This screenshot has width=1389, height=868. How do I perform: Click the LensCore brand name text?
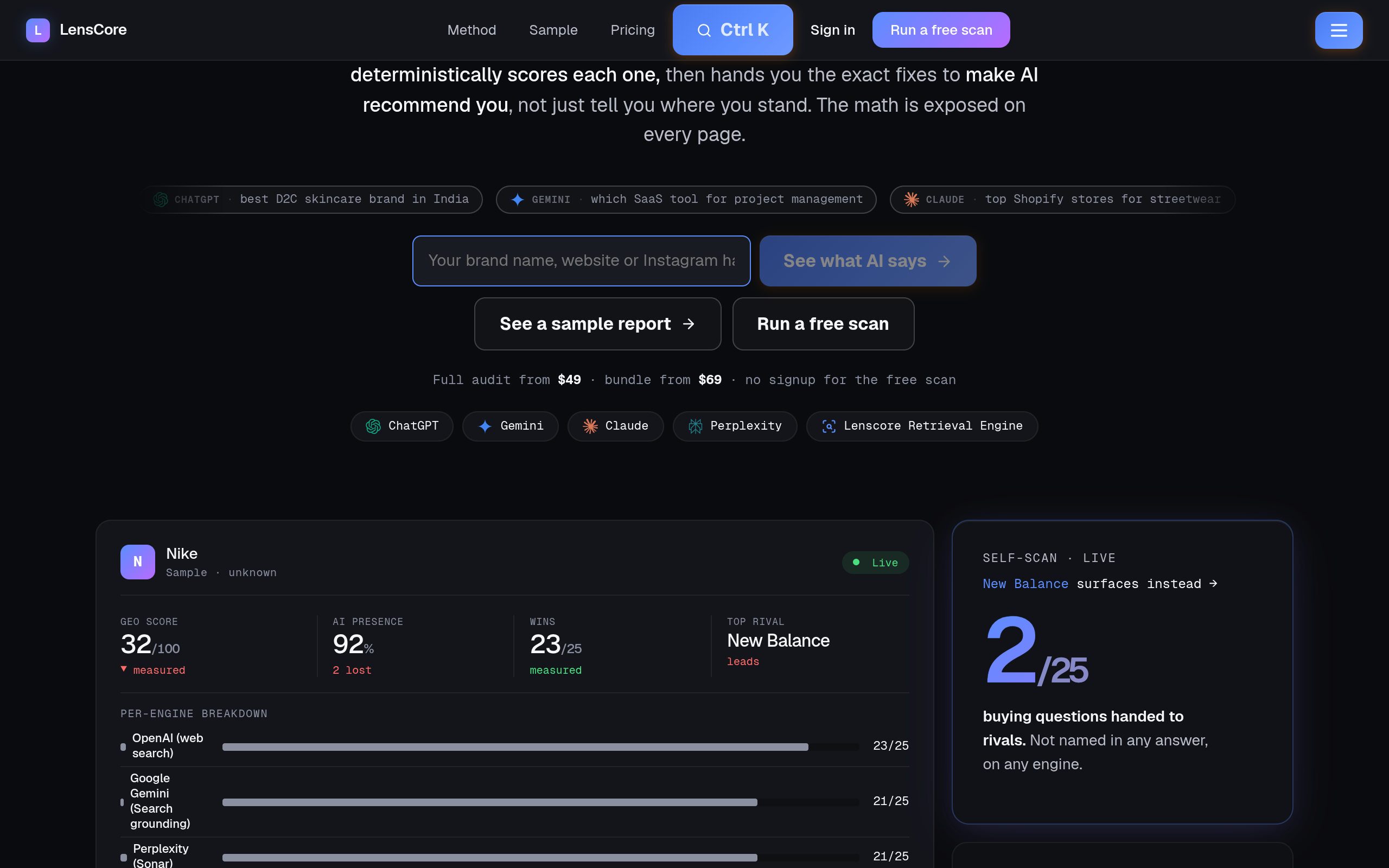(x=93, y=30)
